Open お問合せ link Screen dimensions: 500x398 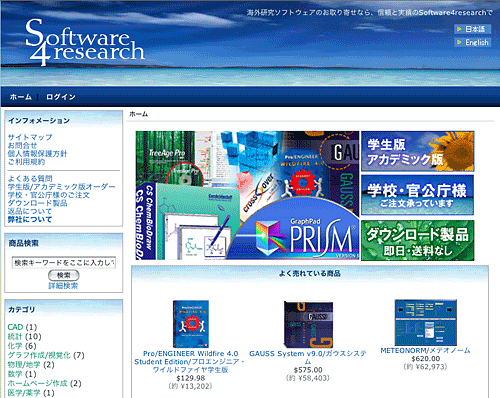click(22, 145)
